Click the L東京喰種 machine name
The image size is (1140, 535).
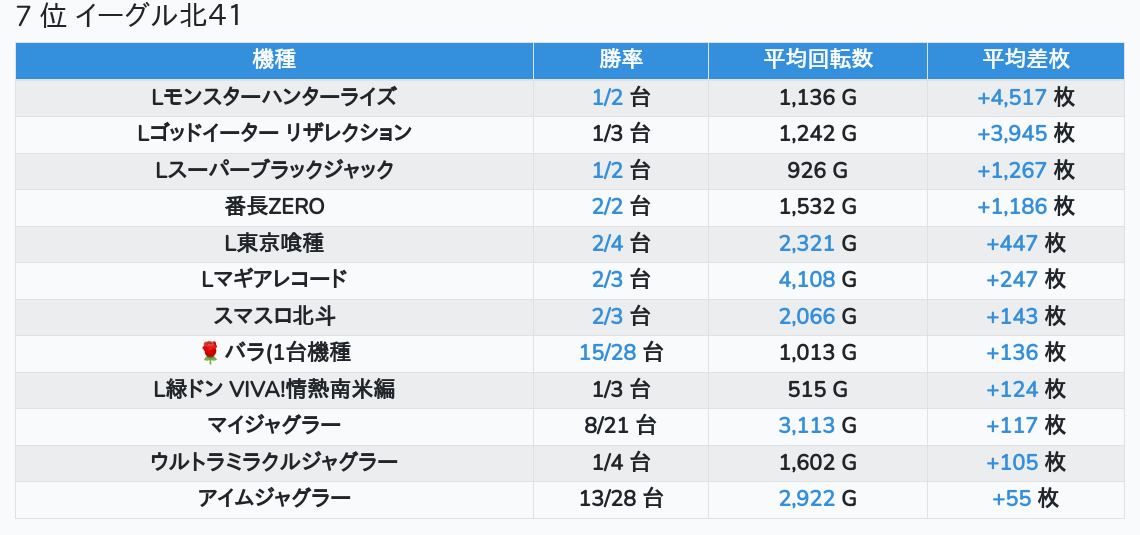275,244
